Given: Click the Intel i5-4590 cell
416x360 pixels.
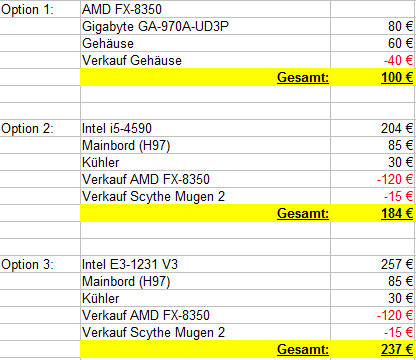Looking at the screenshot, I should 205,128.
